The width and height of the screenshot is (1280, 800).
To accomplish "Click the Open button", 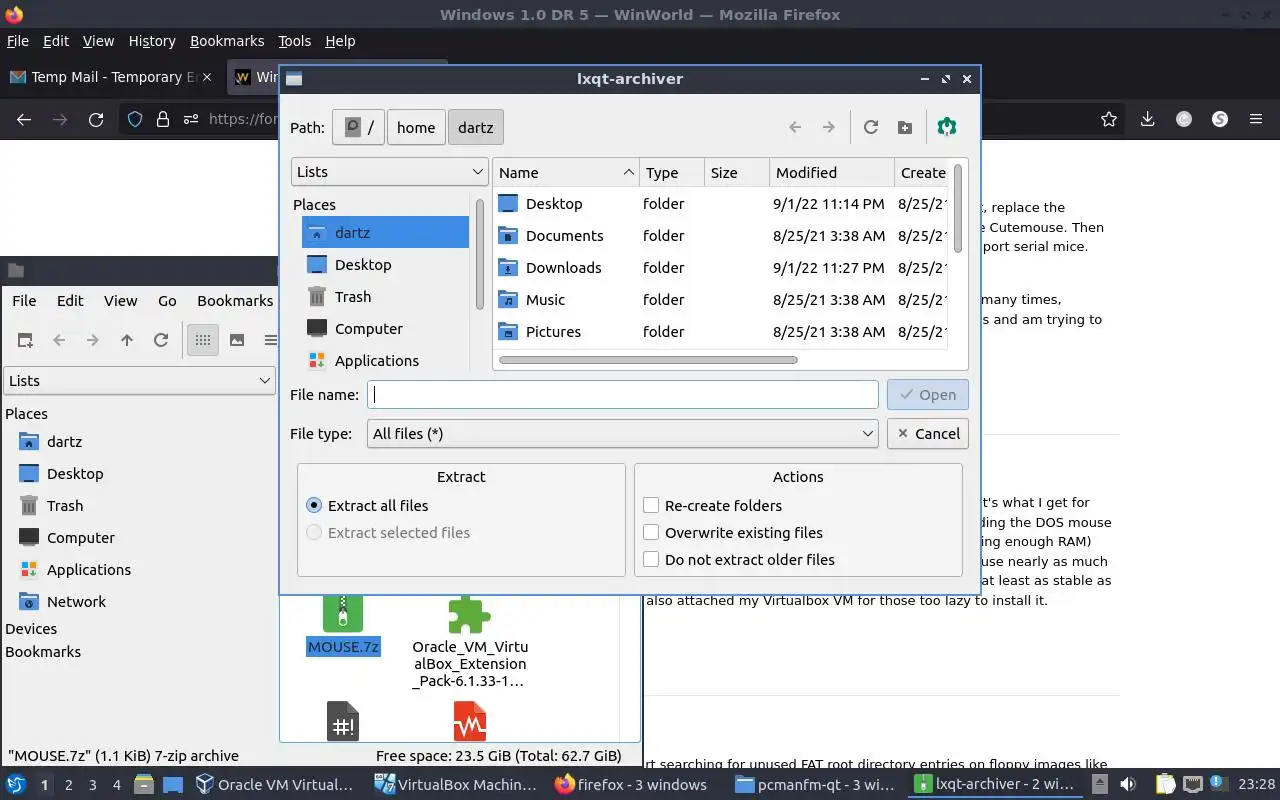I will pos(927,394).
